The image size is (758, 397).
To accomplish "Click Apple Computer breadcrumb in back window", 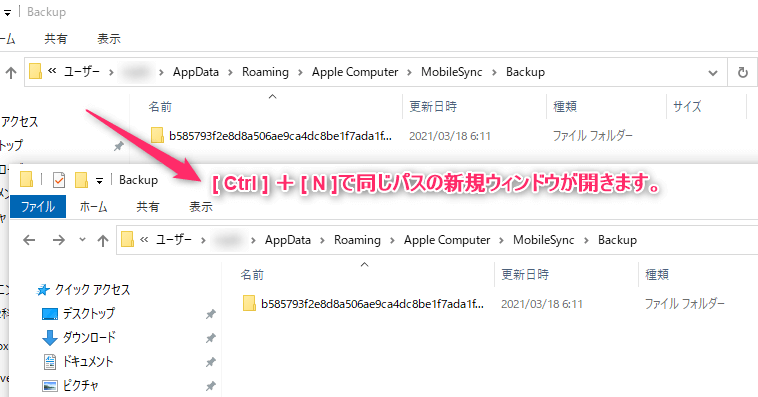I will [x=355, y=72].
